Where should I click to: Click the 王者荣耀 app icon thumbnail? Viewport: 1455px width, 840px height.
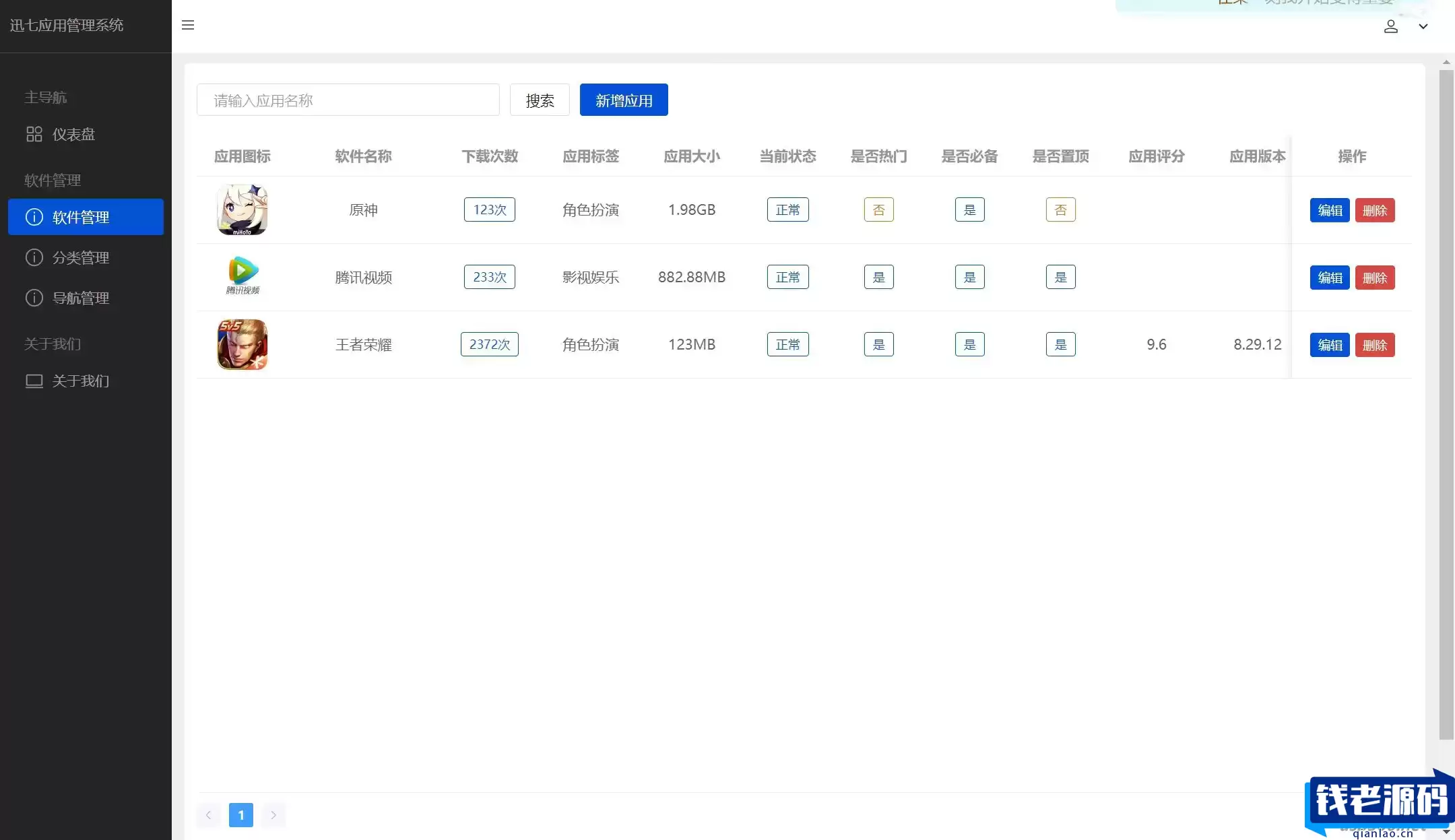(x=243, y=344)
